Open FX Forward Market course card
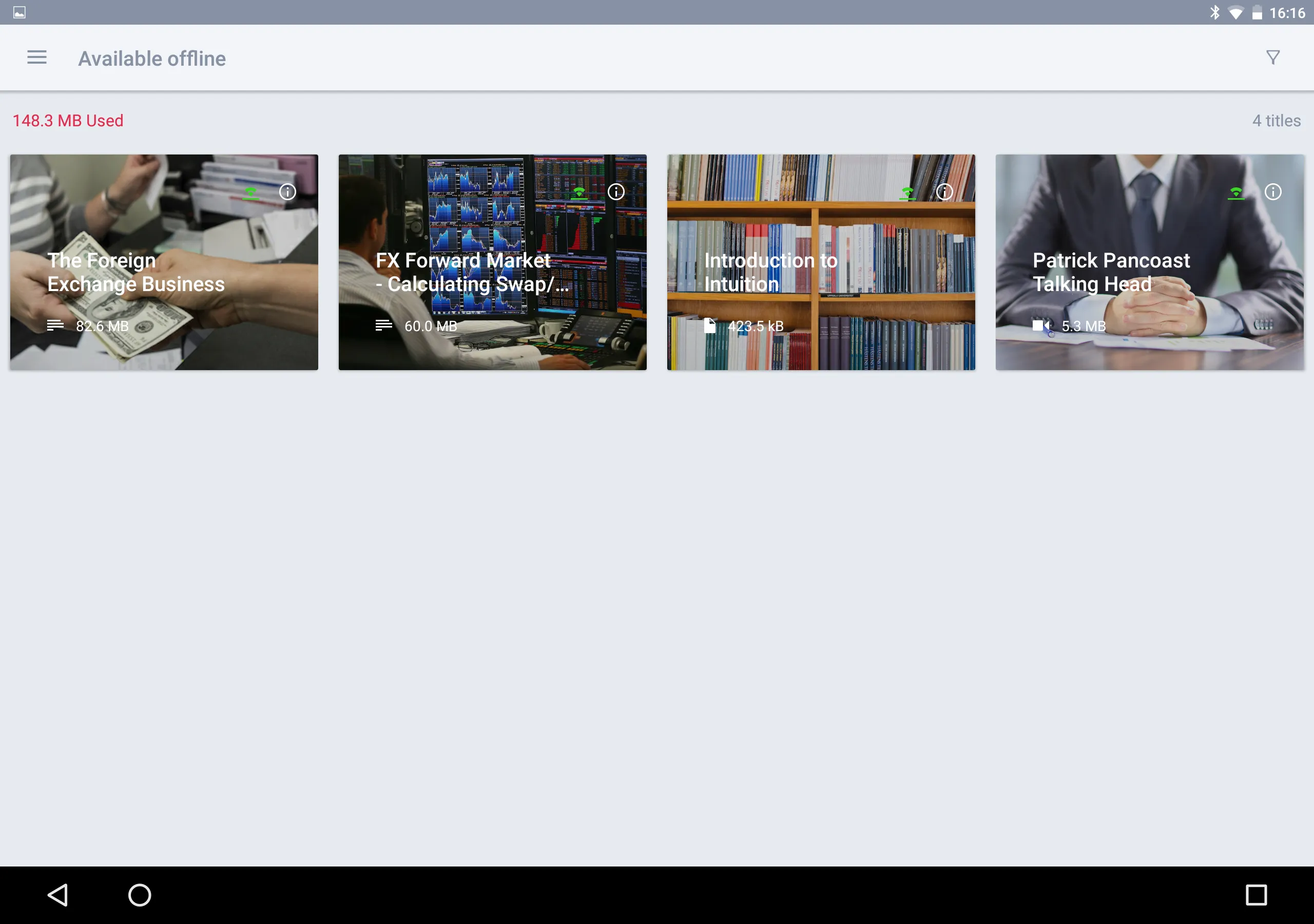The width and height of the screenshot is (1314, 924). click(493, 262)
